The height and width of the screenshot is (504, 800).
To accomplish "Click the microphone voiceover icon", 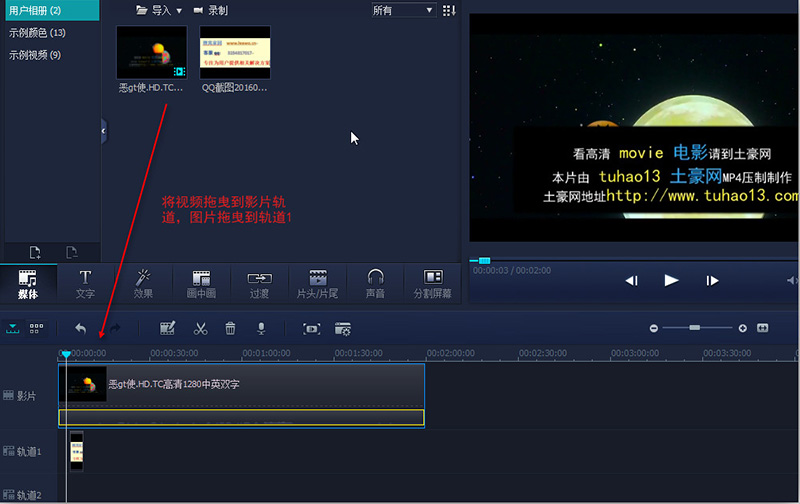I will [x=261, y=328].
